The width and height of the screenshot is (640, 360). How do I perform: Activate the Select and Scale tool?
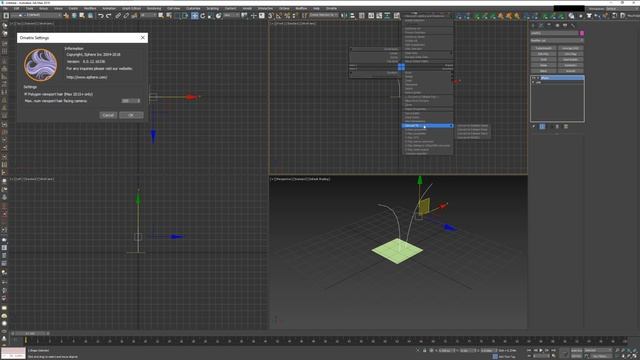coord(210,16)
